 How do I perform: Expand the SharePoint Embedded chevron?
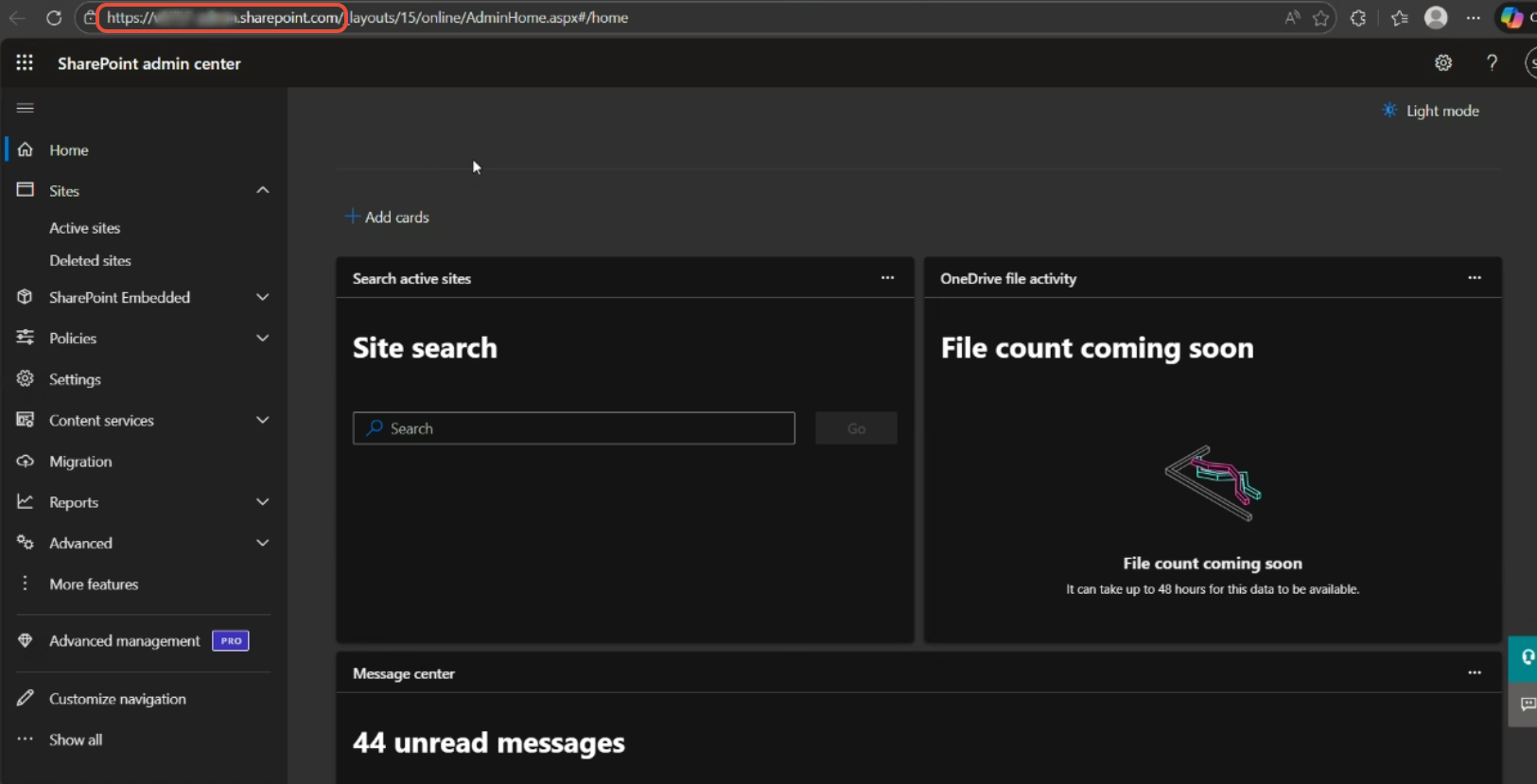coord(263,297)
